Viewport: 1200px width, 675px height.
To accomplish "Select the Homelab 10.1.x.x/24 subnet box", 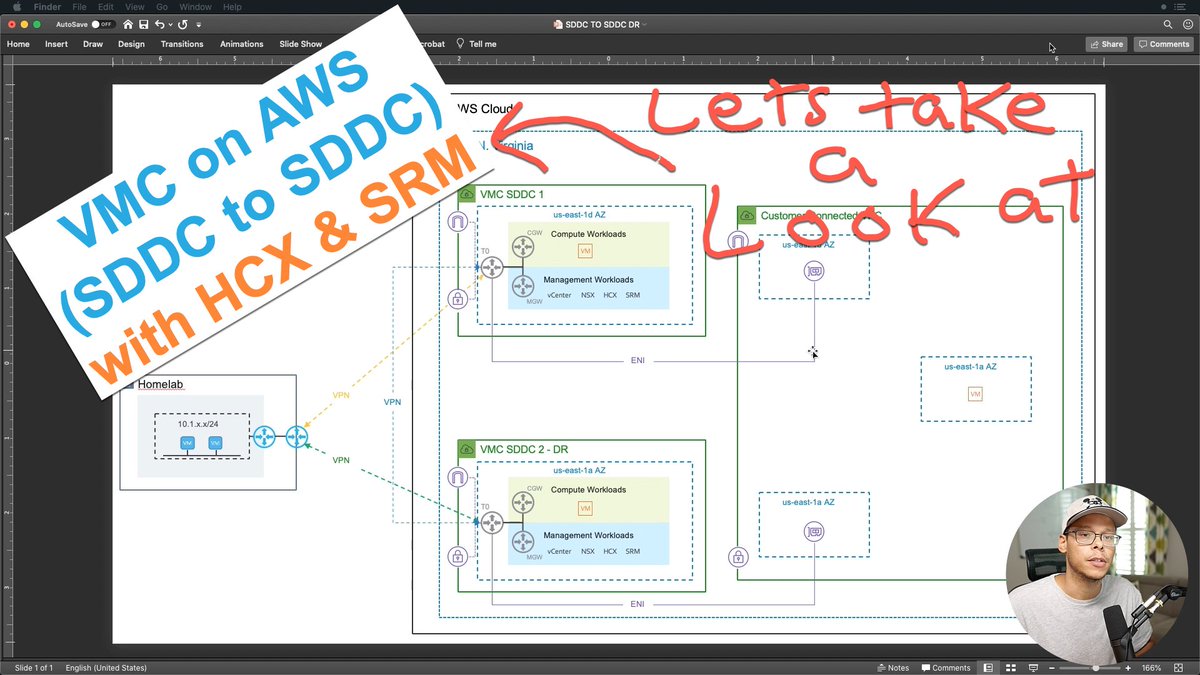I will pos(202,436).
